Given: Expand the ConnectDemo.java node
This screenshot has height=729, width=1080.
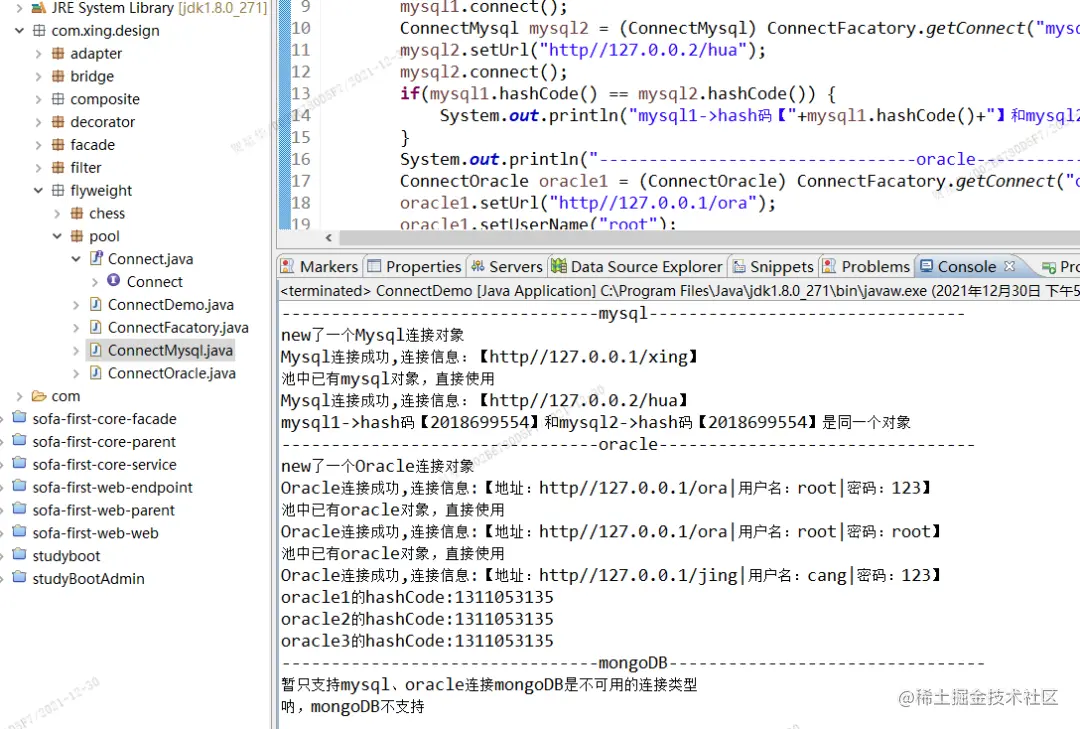Looking at the screenshot, I should point(76,305).
